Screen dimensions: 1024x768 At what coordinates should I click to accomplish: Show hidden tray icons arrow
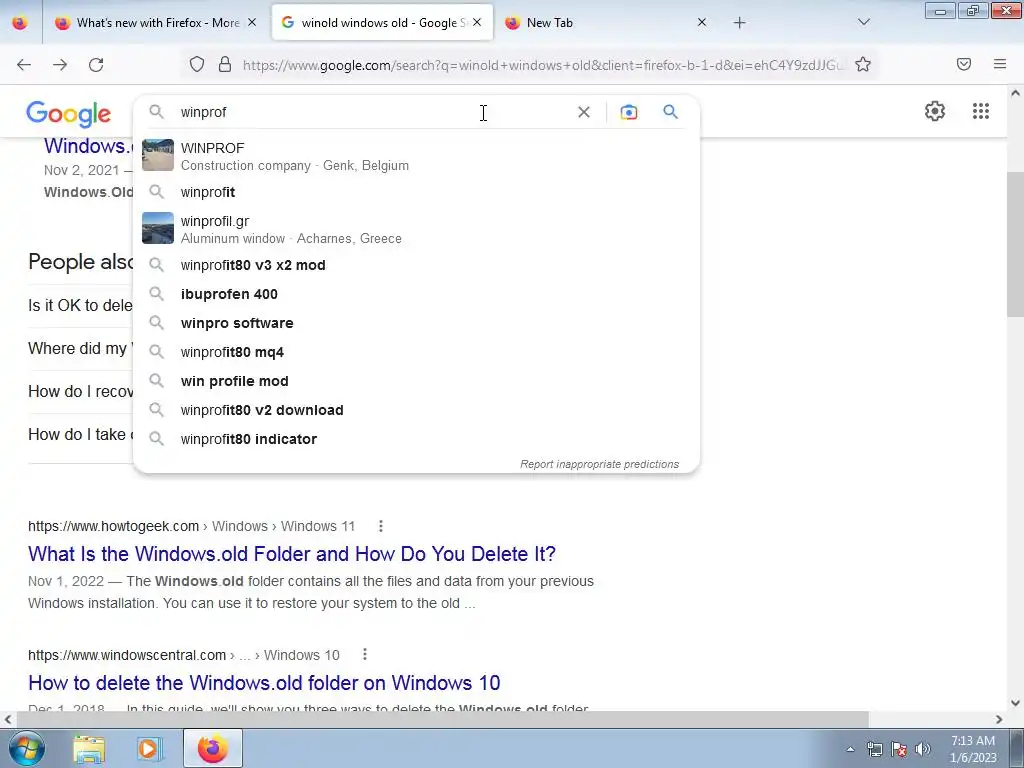pos(850,749)
